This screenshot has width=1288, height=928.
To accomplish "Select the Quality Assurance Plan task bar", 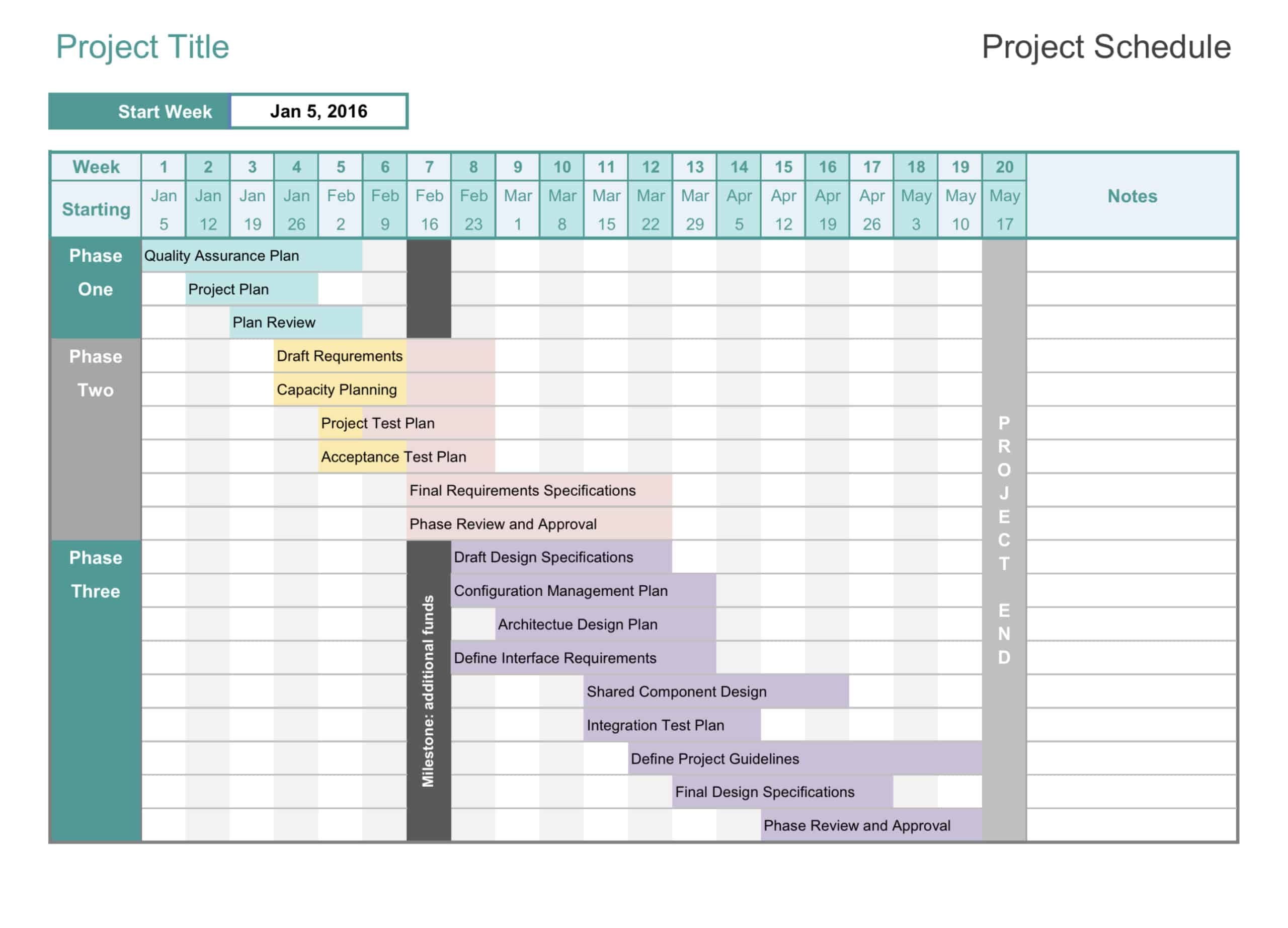I will [x=252, y=256].
